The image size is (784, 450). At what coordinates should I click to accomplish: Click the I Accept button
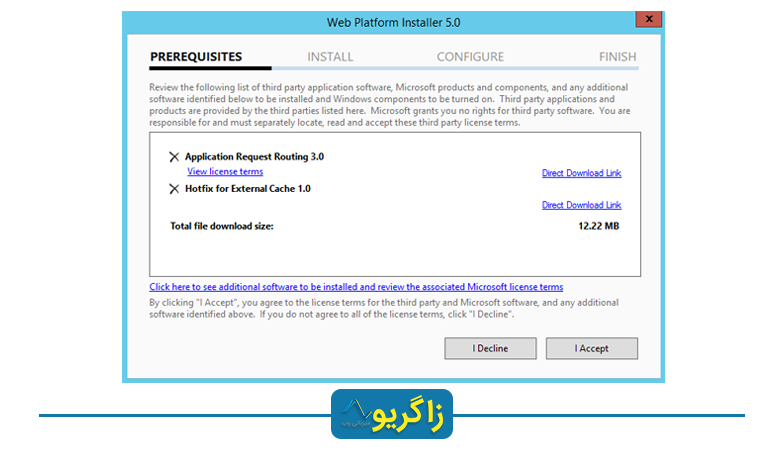pos(592,348)
